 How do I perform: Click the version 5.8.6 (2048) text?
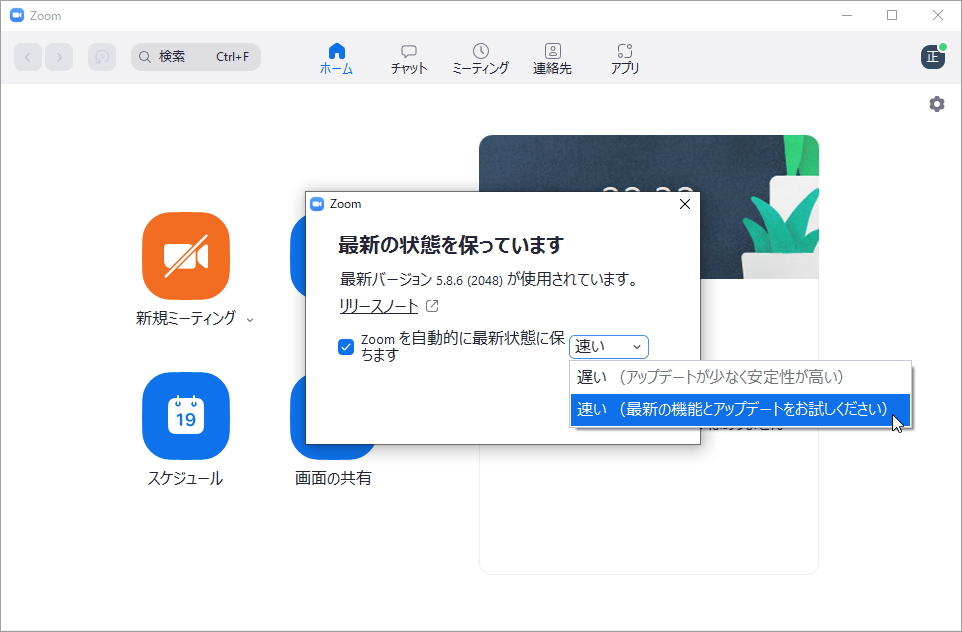pyautogui.click(x=469, y=280)
